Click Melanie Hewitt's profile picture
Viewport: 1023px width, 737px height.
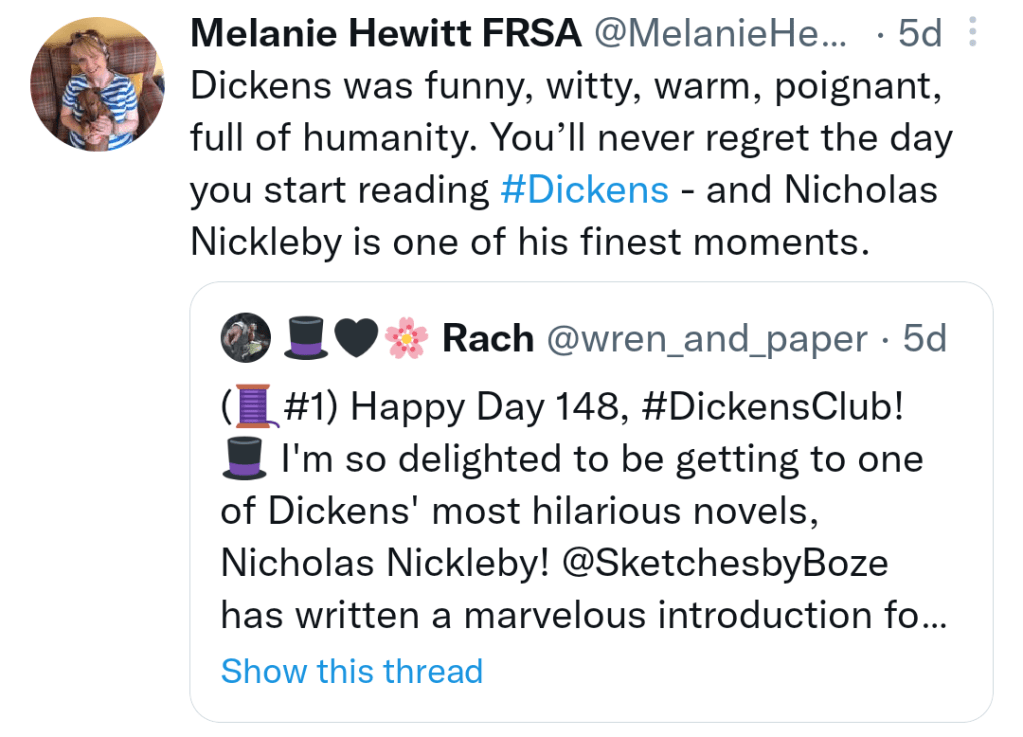96,86
